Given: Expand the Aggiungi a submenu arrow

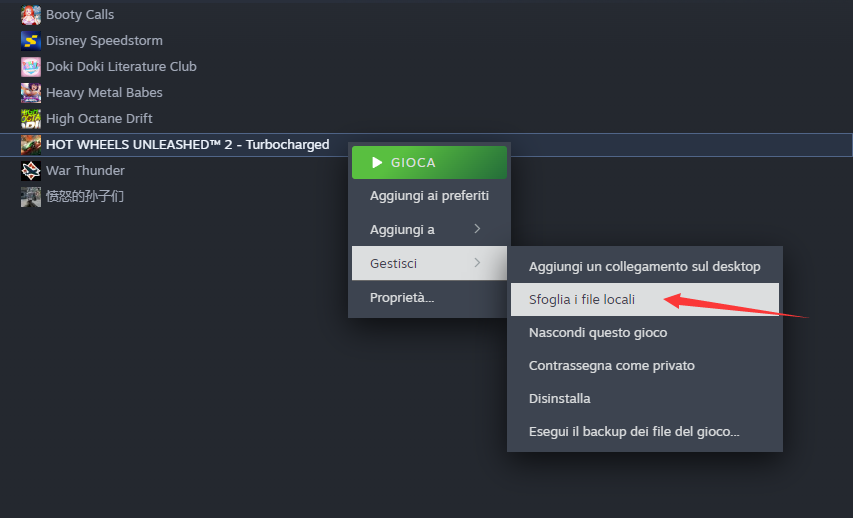Looking at the screenshot, I should [477, 229].
